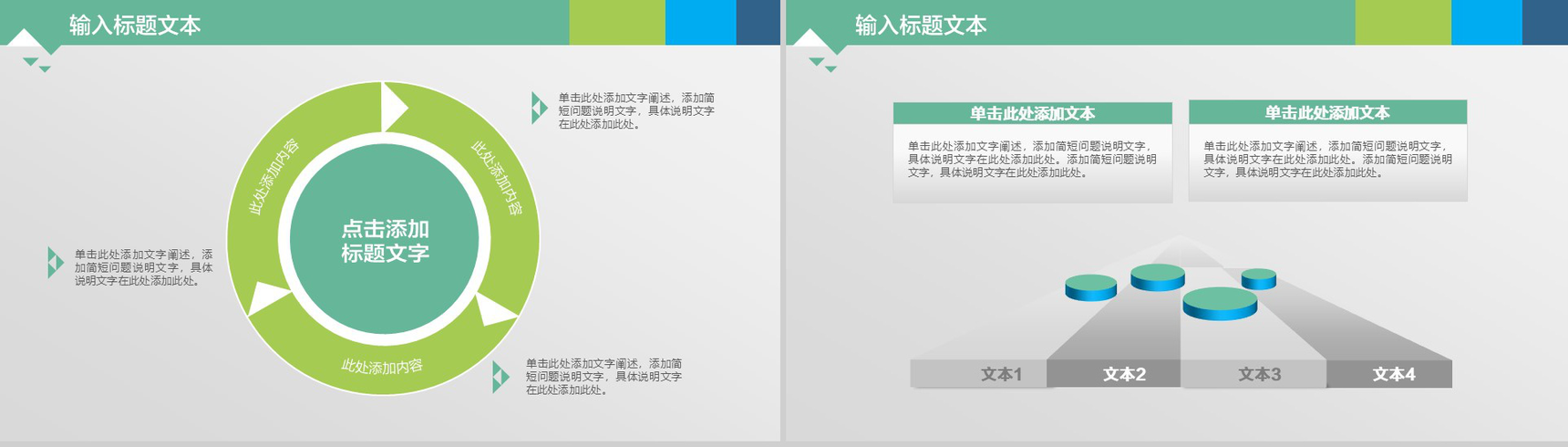Select the leftmost teal disc
This screenshot has width=1568, height=447.
tap(1091, 287)
